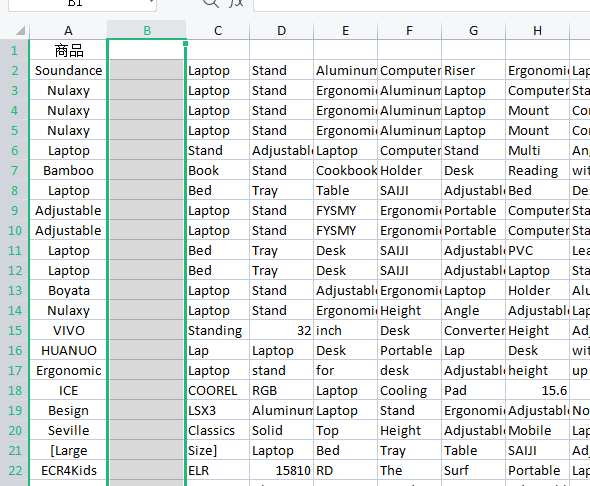Screen dimensions: 590x486
Task: Select the Cookbook cell
Action: [x=345, y=170]
